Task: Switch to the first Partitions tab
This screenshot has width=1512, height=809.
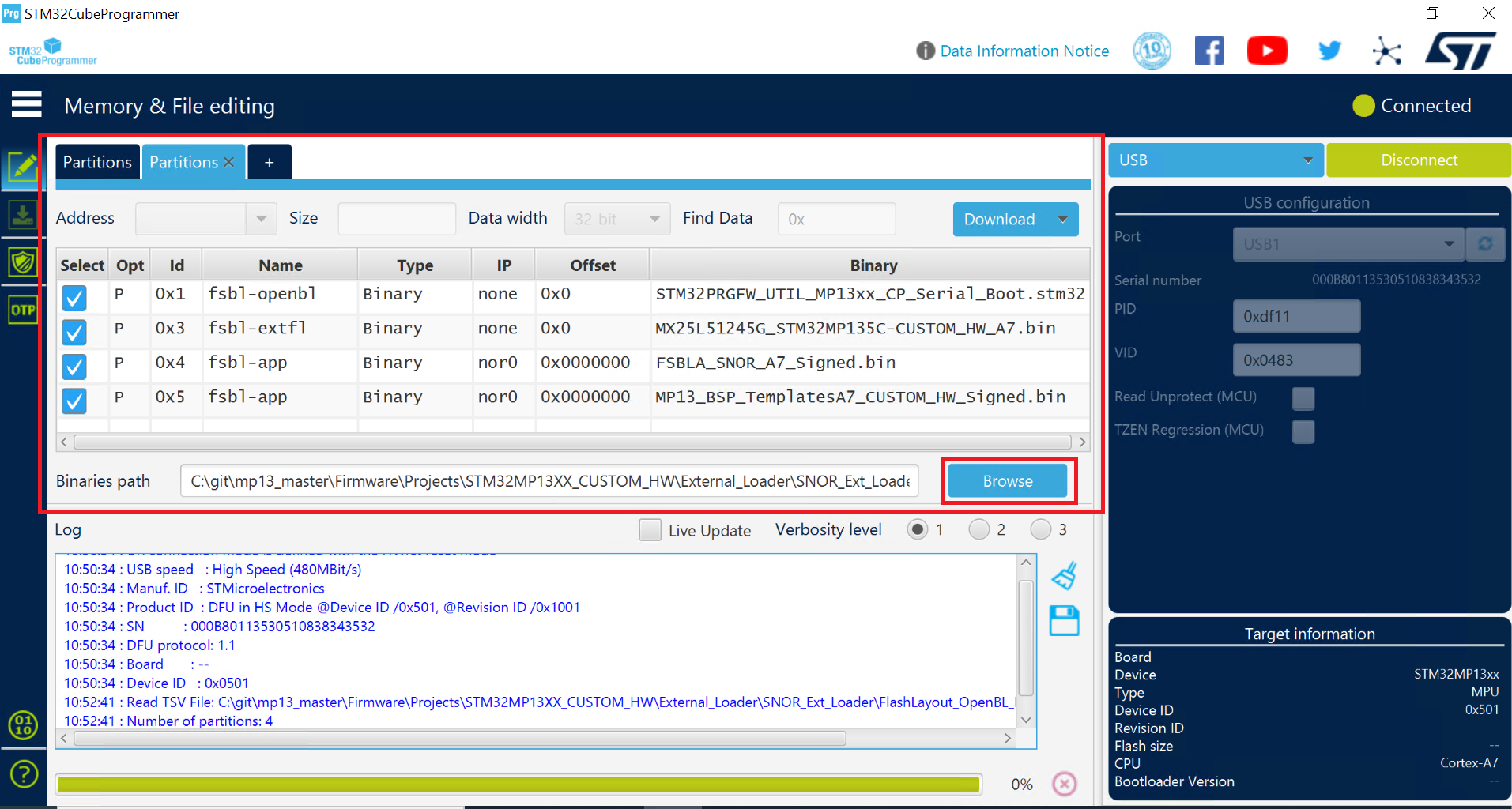Action: coord(97,162)
